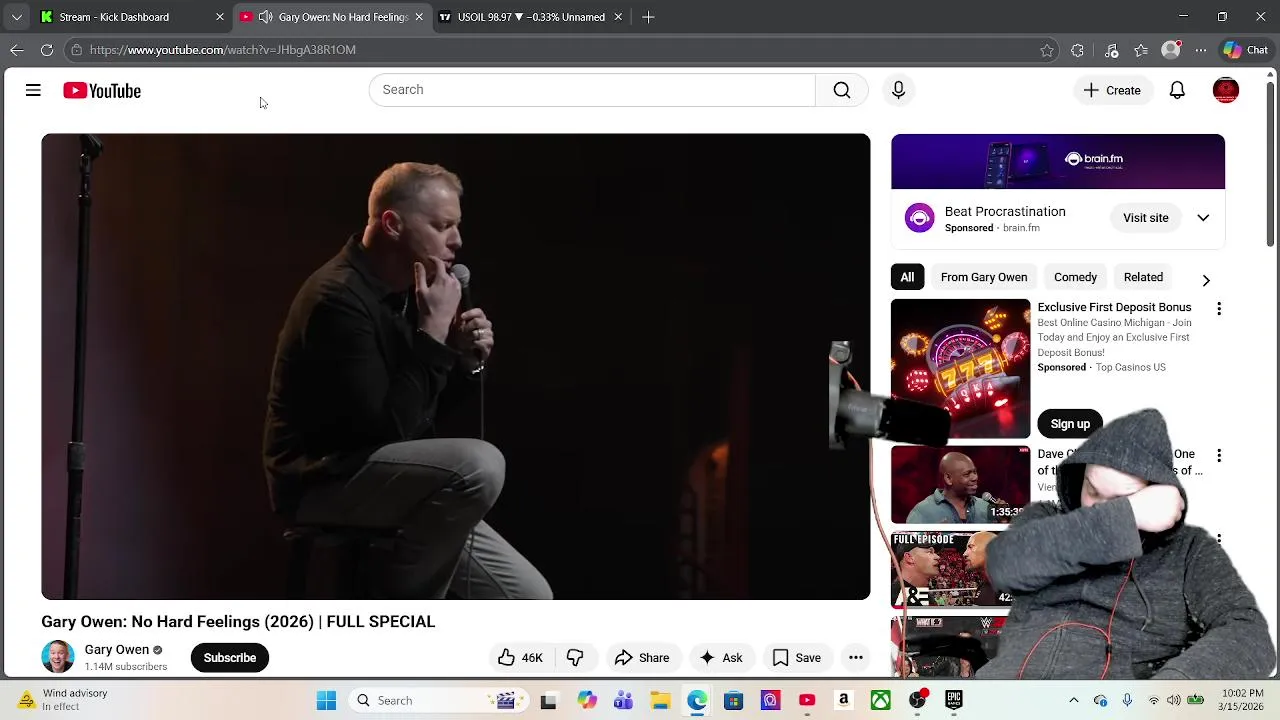Image resolution: width=1280 pixels, height=720 pixels.
Task: Start voice search with microphone icon
Action: pos(898,90)
